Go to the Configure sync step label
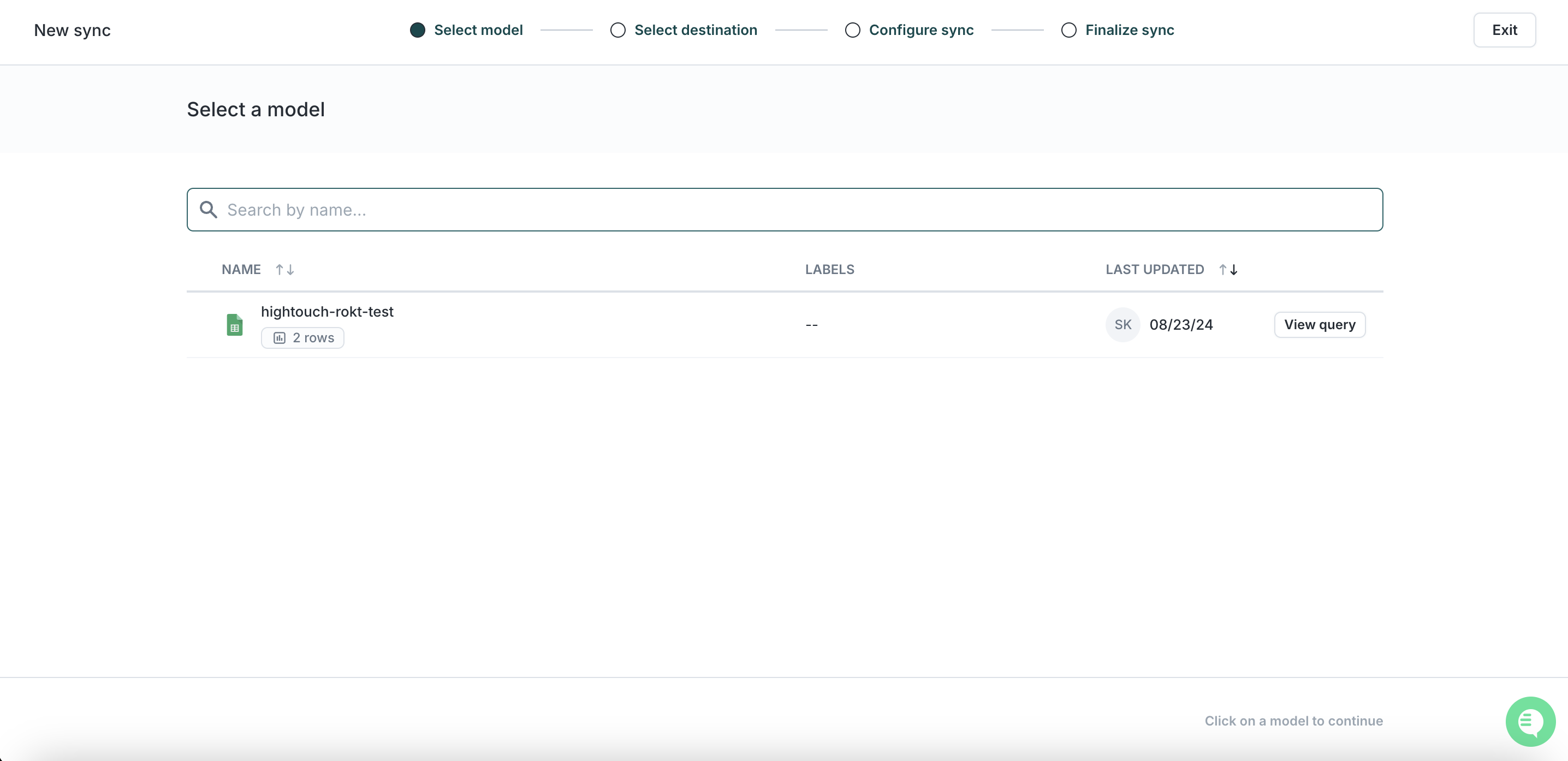 tap(921, 30)
